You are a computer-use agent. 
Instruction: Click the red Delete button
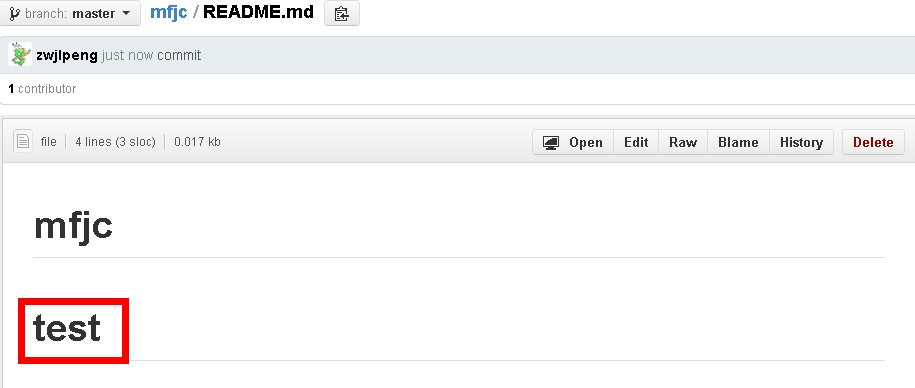pos(873,142)
